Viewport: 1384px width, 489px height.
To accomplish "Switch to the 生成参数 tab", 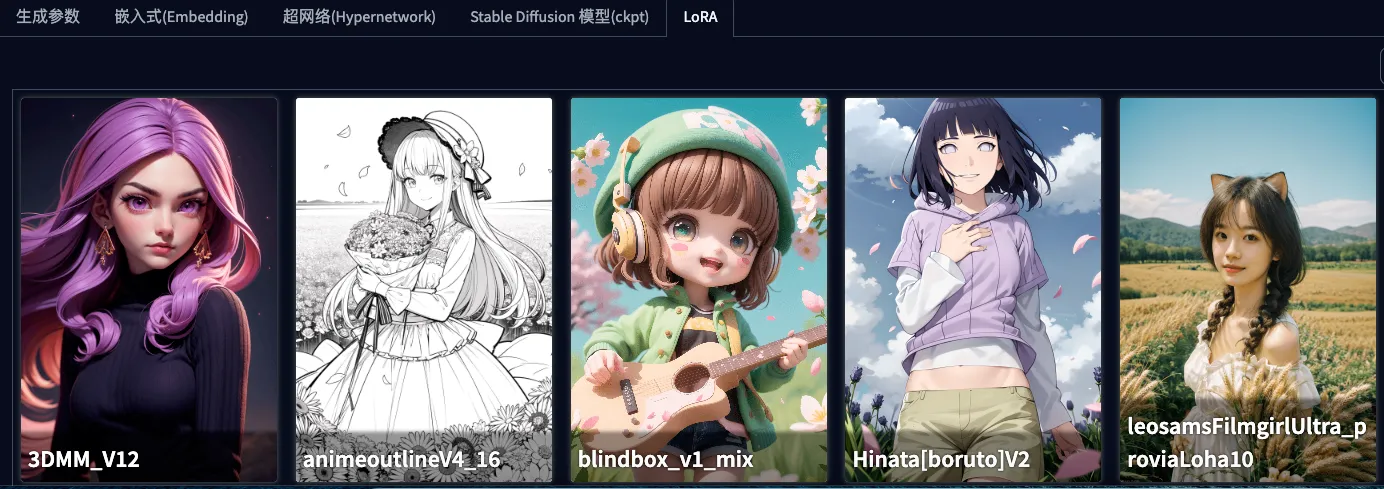I will (48, 17).
